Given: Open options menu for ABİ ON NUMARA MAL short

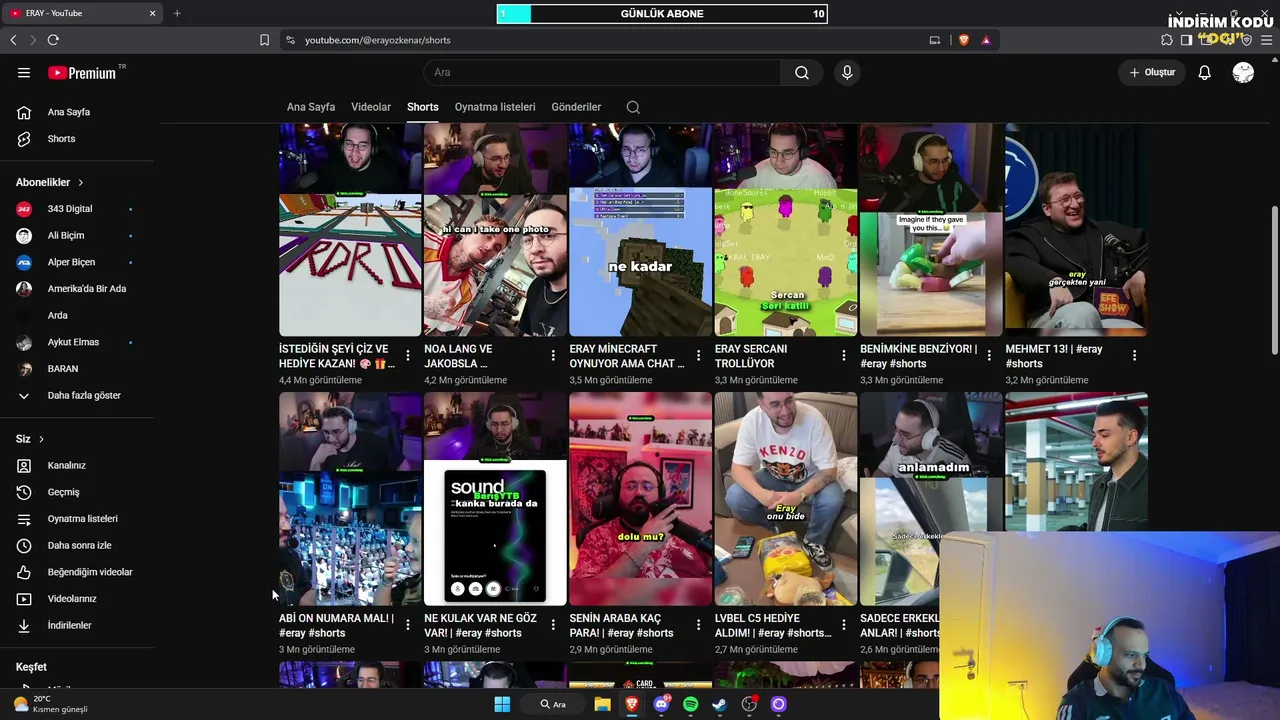Looking at the screenshot, I should 408,624.
